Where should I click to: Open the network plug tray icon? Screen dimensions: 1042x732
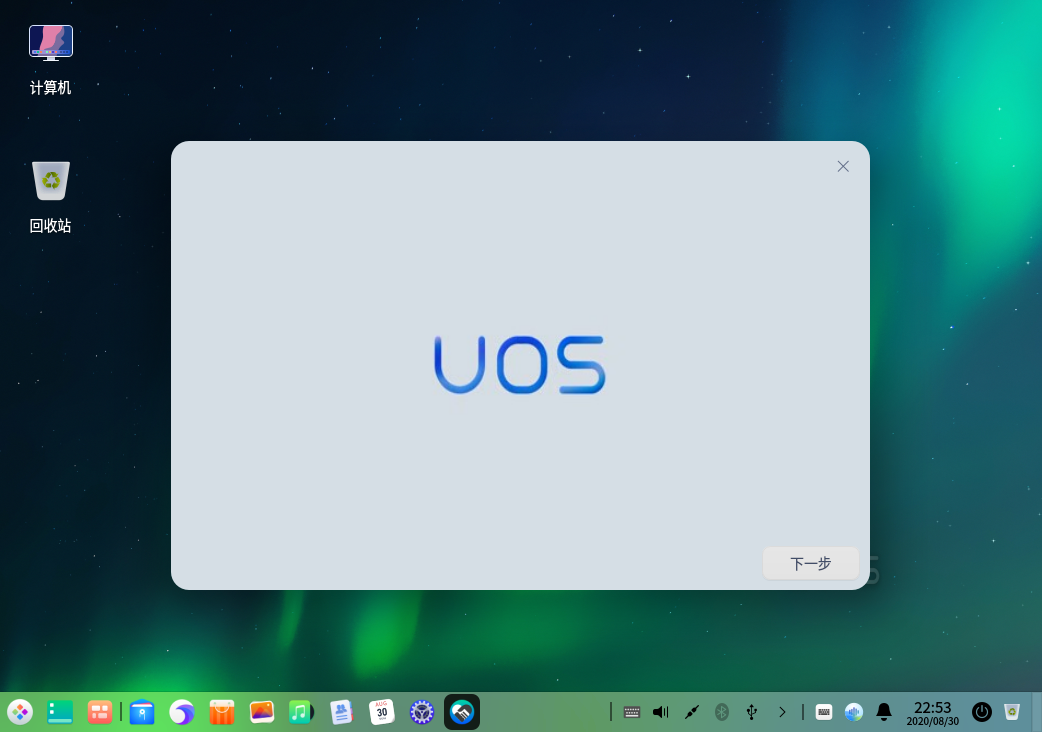(691, 712)
